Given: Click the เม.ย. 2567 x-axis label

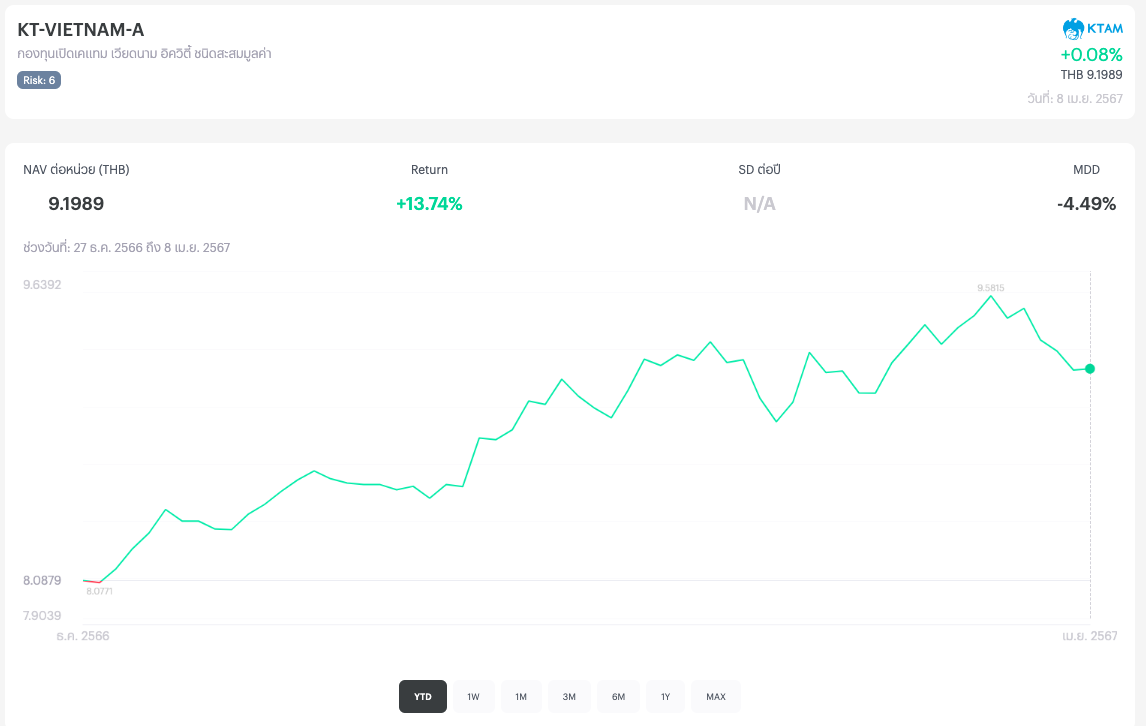Looking at the screenshot, I should 1090,636.
